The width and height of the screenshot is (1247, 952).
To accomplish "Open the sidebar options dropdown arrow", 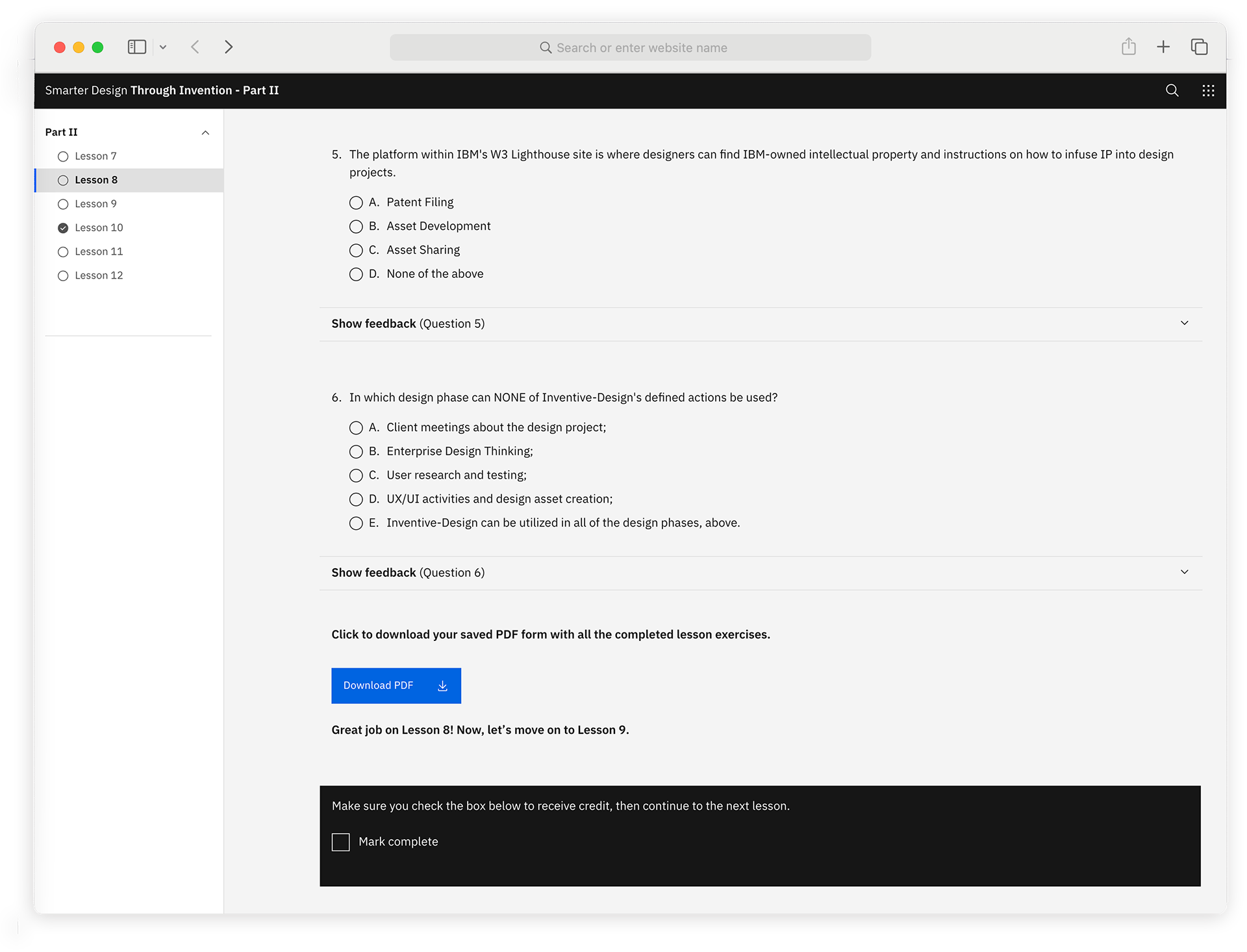I will click(x=163, y=47).
